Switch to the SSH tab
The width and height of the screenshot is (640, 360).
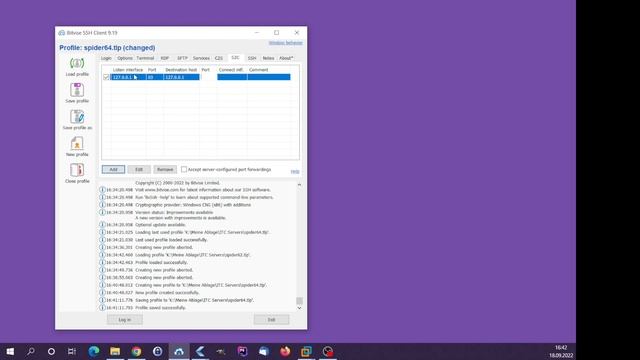(x=252, y=58)
